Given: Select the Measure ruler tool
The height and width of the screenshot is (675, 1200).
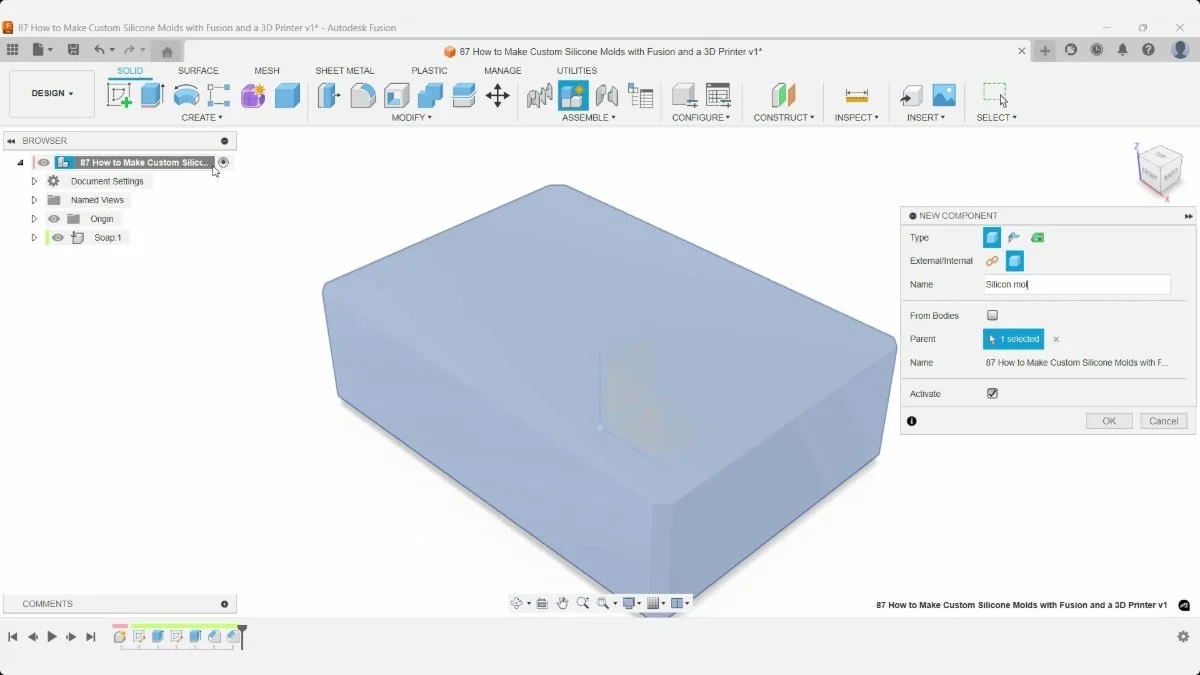Looking at the screenshot, I should coord(857,95).
